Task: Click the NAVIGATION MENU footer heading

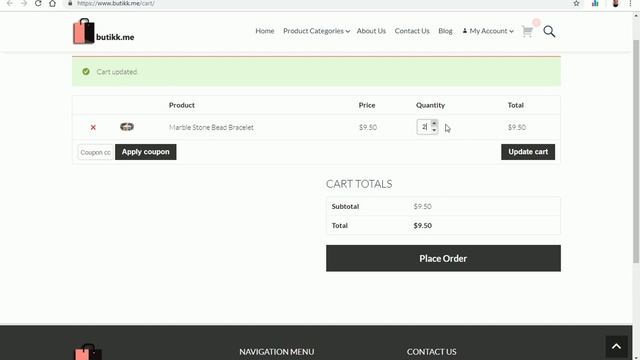Action: coord(277,352)
